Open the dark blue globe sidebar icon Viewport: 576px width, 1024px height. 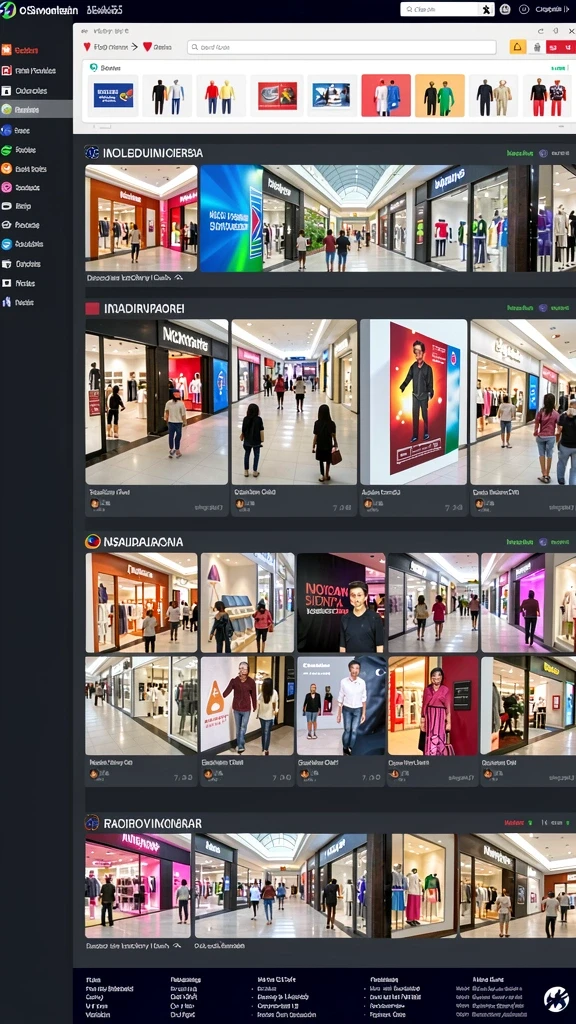pos(7,130)
